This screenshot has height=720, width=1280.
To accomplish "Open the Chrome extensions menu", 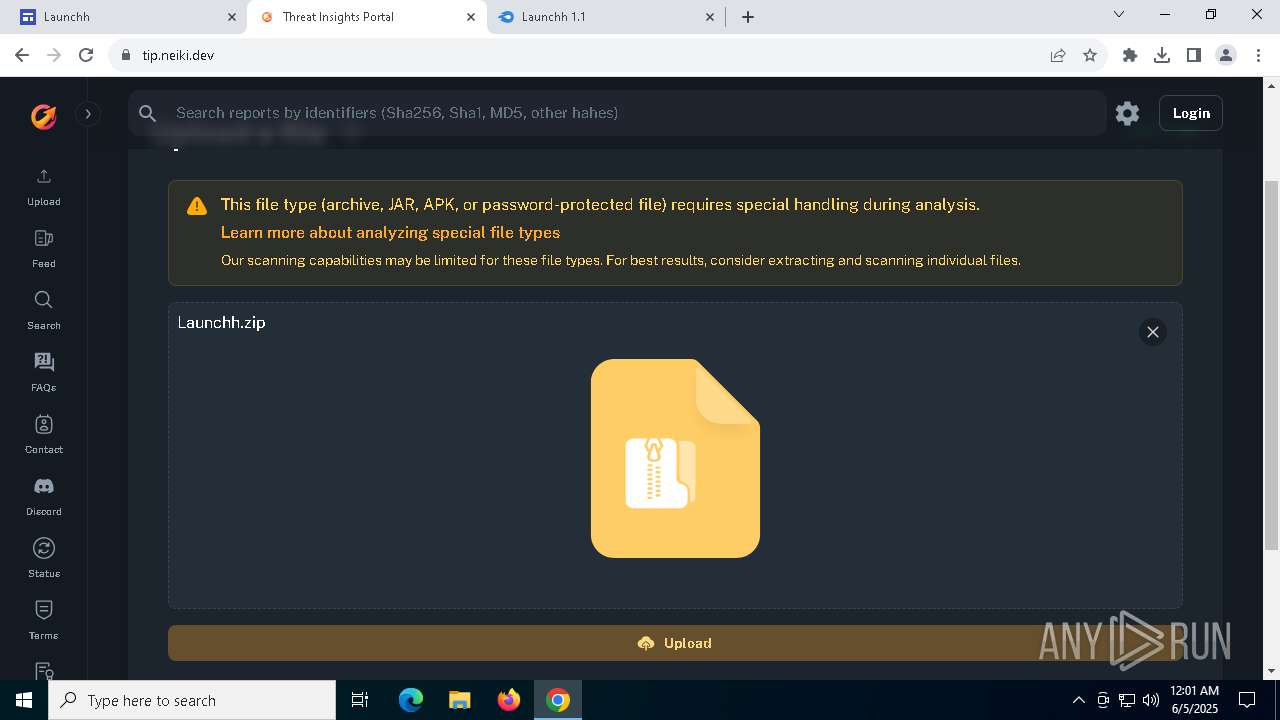I will (1130, 55).
